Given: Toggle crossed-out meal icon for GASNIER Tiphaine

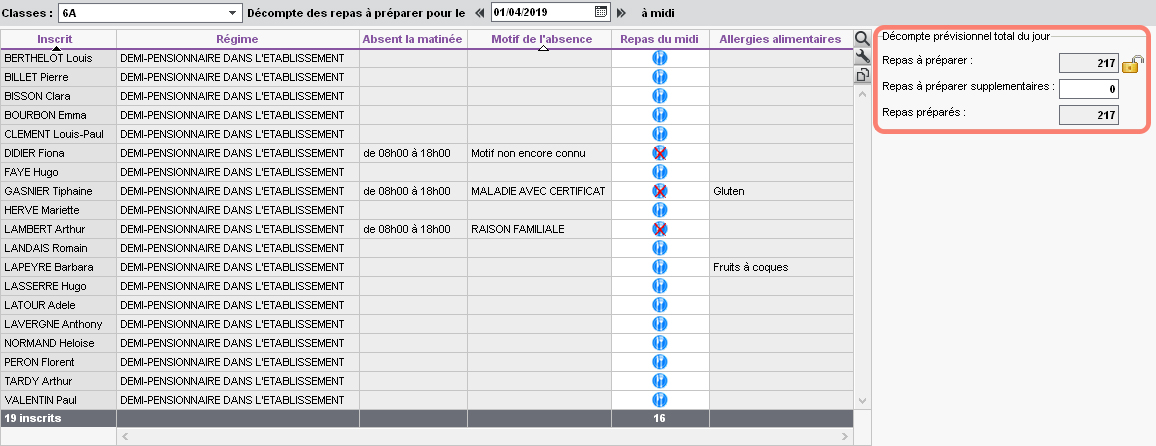Looking at the screenshot, I should pyautogui.click(x=660, y=191).
